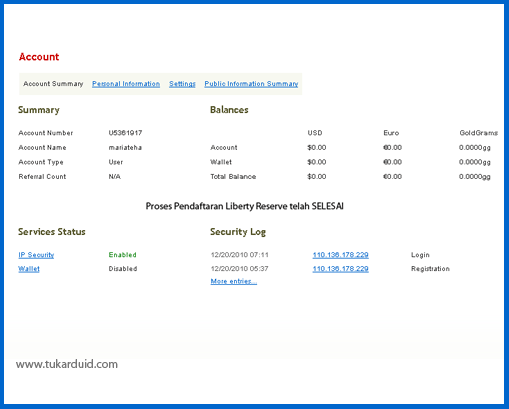
Task: Click the Registration event label
Action: coord(430,269)
